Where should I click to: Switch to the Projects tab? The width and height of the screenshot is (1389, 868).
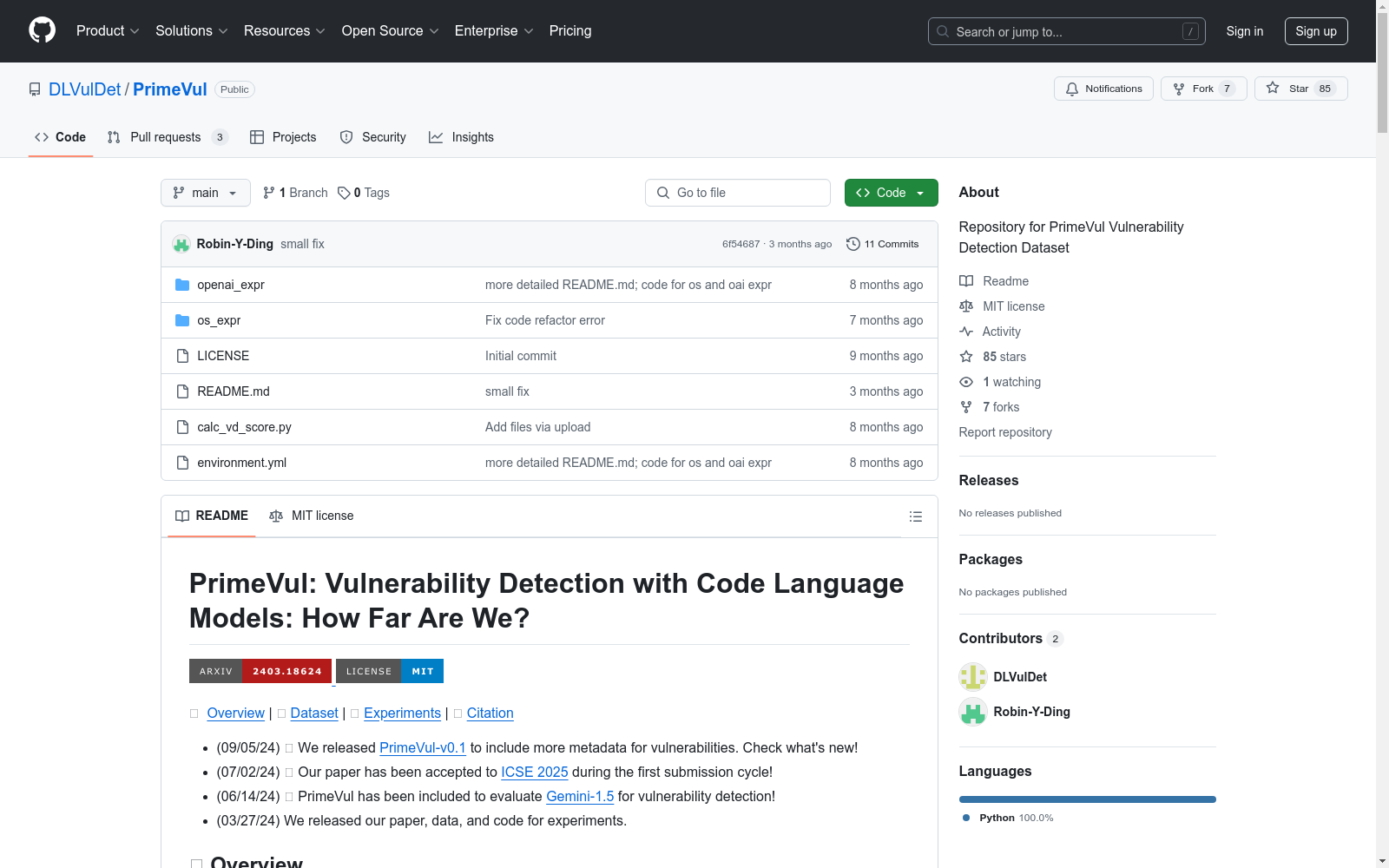pos(283,137)
